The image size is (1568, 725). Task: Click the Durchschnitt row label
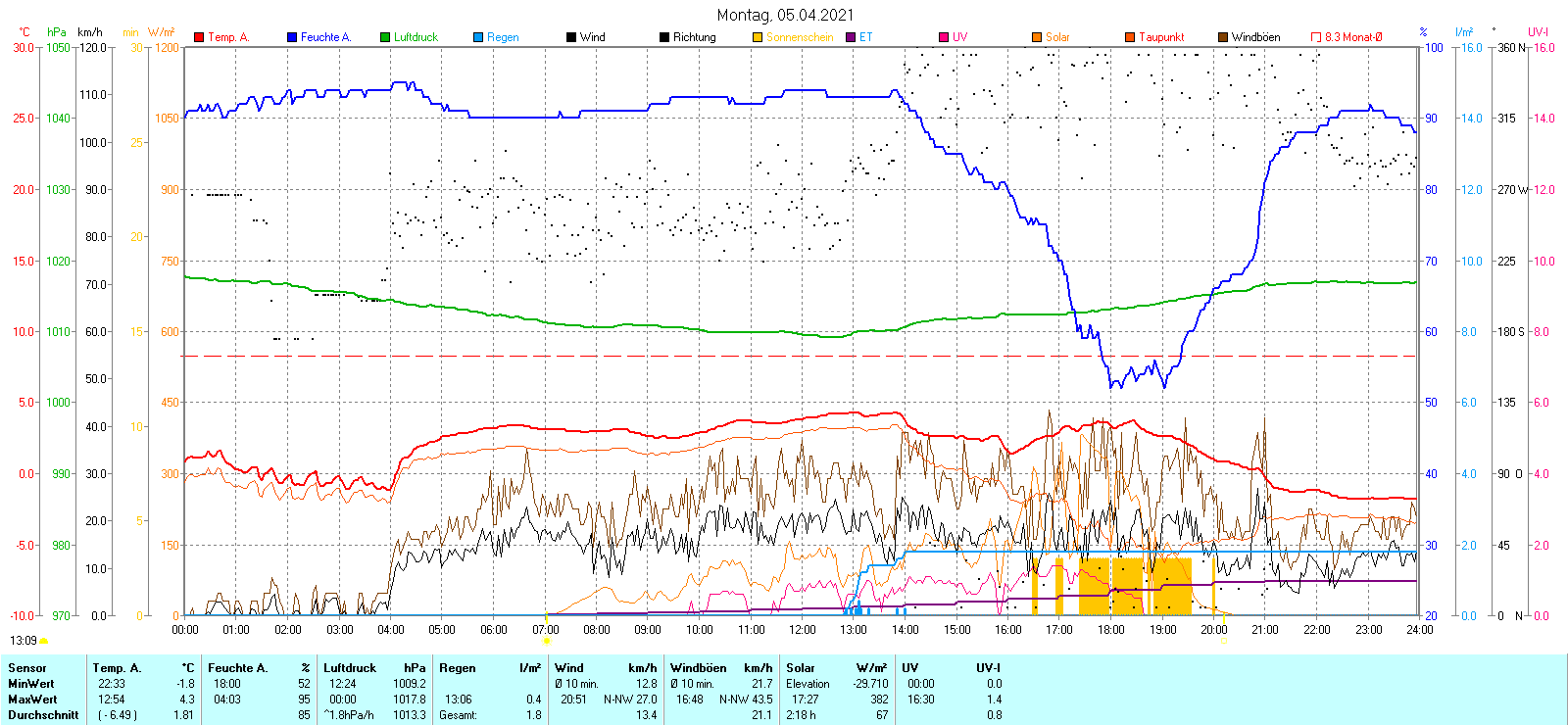tap(43, 715)
